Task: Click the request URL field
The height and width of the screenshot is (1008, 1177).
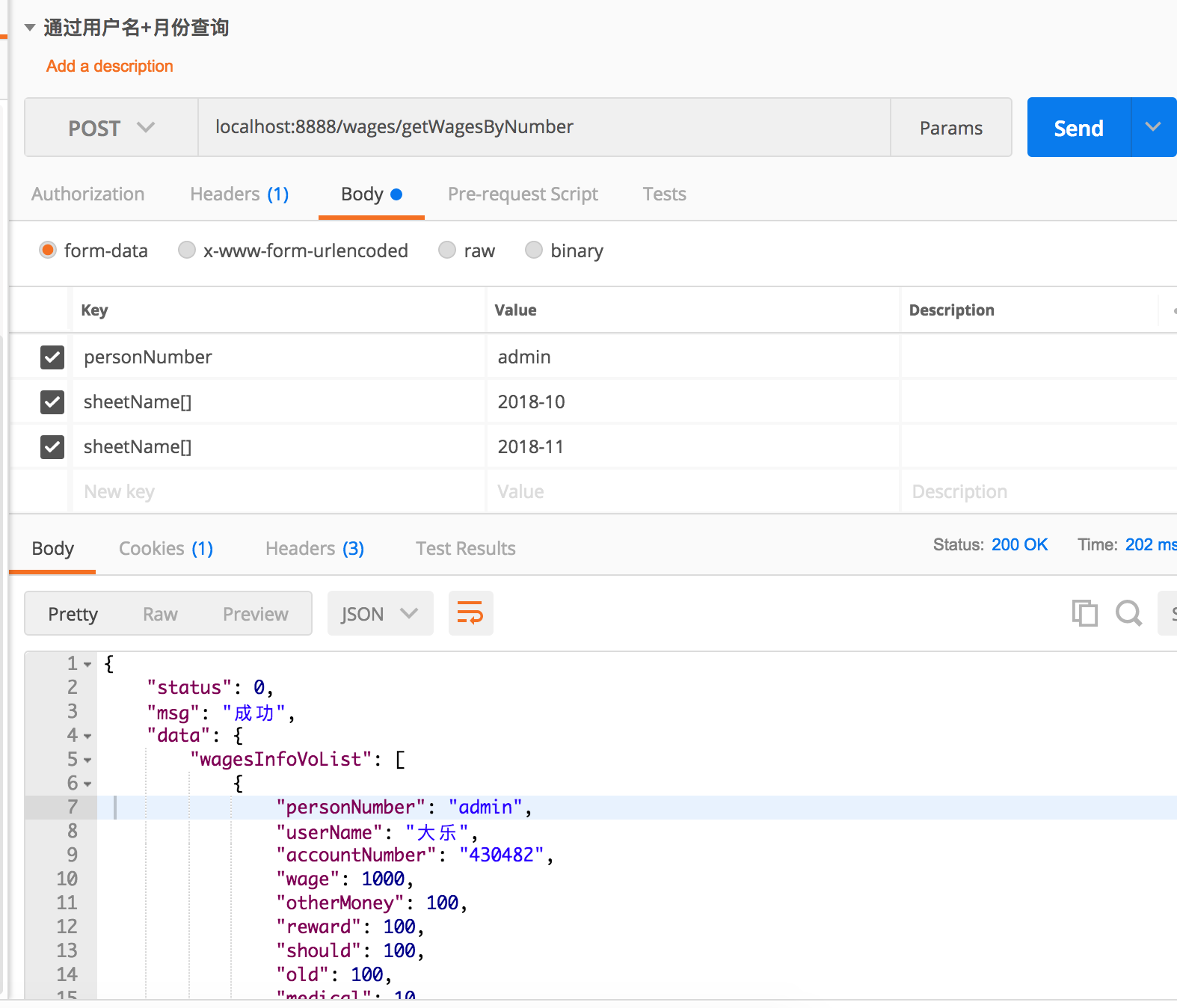Action: 544,127
